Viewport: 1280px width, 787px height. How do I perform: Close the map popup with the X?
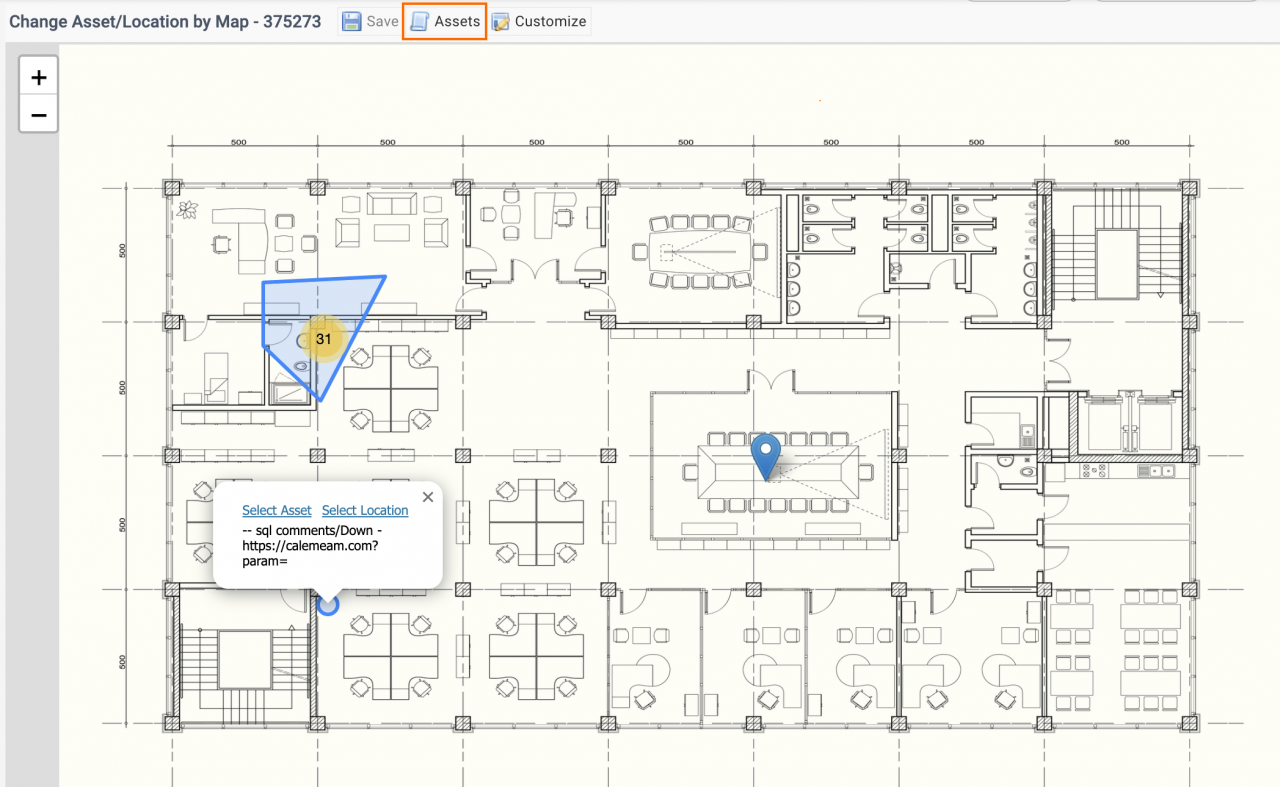[428, 496]
